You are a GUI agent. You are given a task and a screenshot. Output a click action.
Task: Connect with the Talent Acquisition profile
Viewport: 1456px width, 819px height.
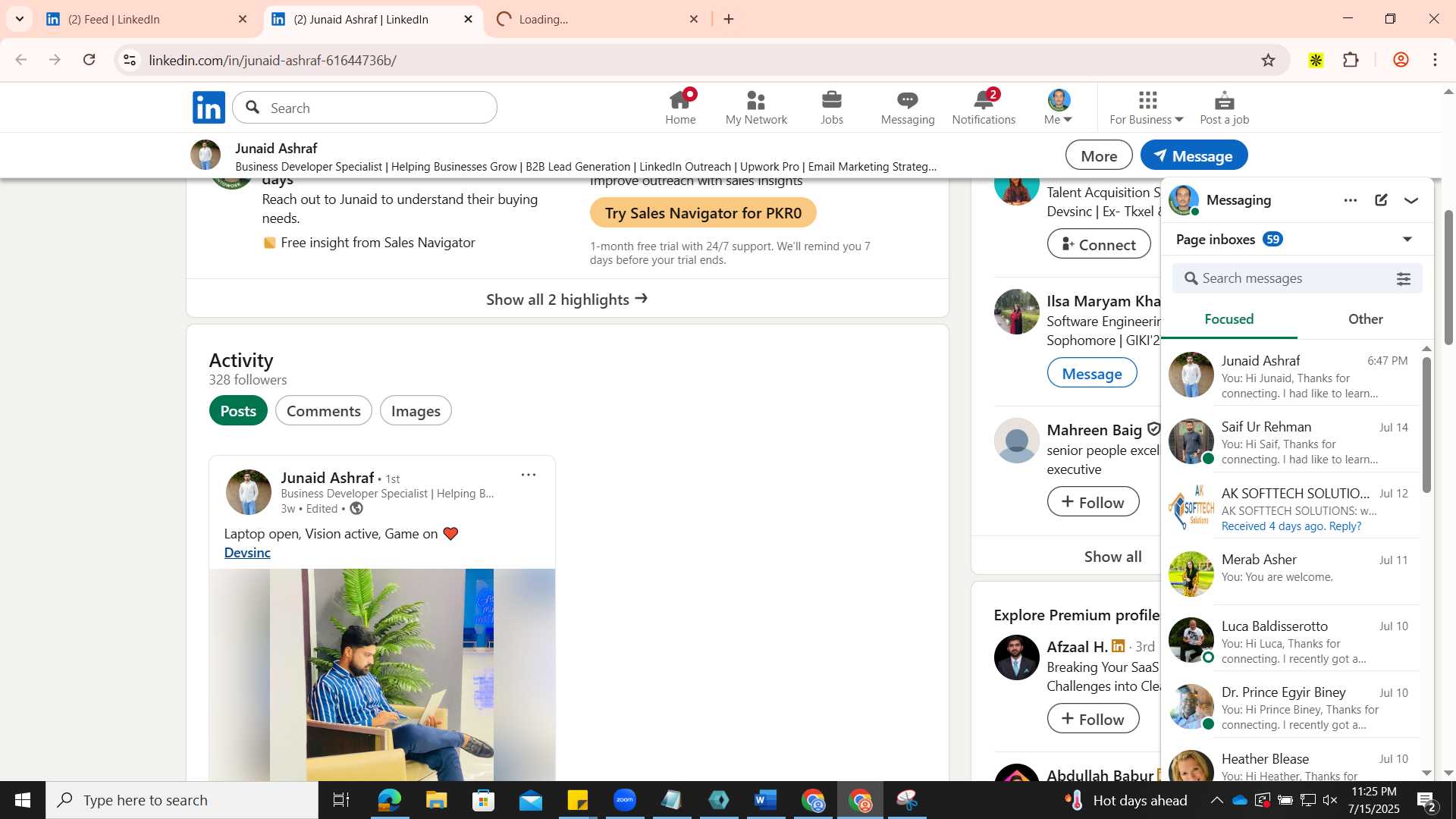(1099, 244)
